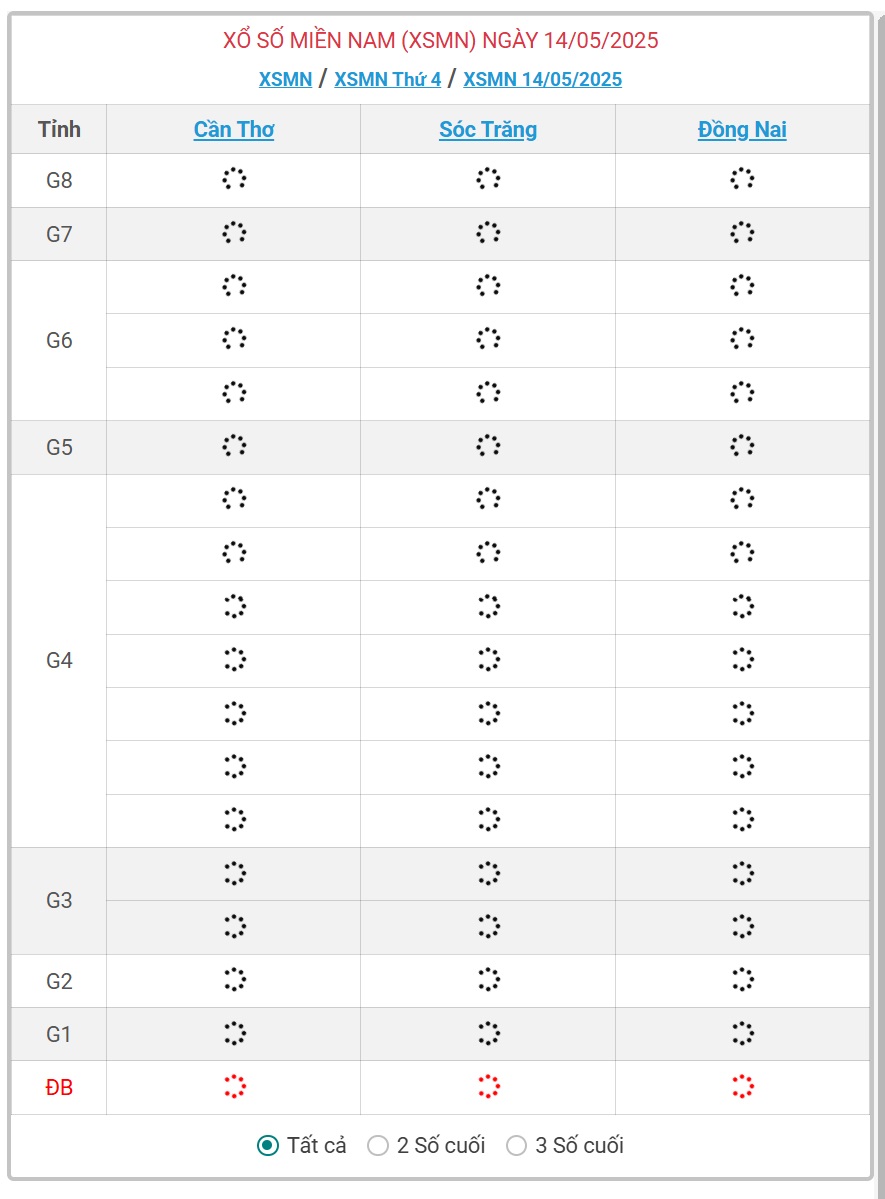The width and height of the screenshot is (885, 1199).
Task: Open the Sóc Trăng province link
Action: coord(488,129)
